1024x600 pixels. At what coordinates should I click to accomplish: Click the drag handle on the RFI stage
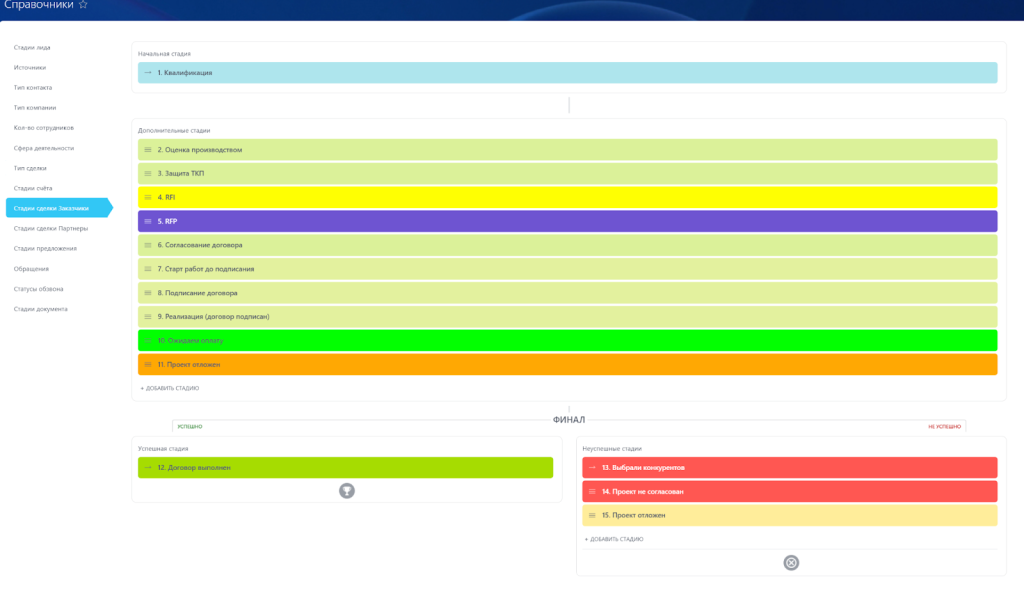pos(148,198)
